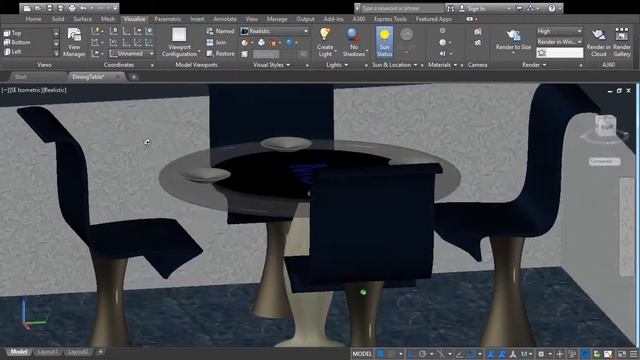Click the Join viewports icon
The width and height of the screenshot is (640, 360).
[216, 42]
